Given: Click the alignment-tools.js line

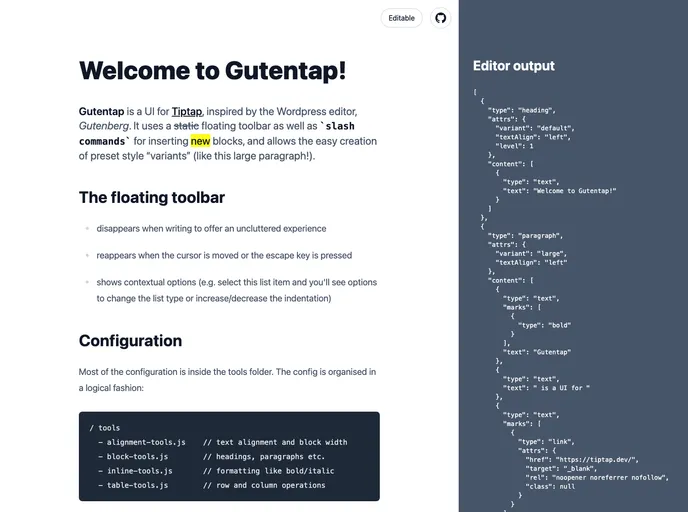Looking at the screenshot, I should coord(222,442).
